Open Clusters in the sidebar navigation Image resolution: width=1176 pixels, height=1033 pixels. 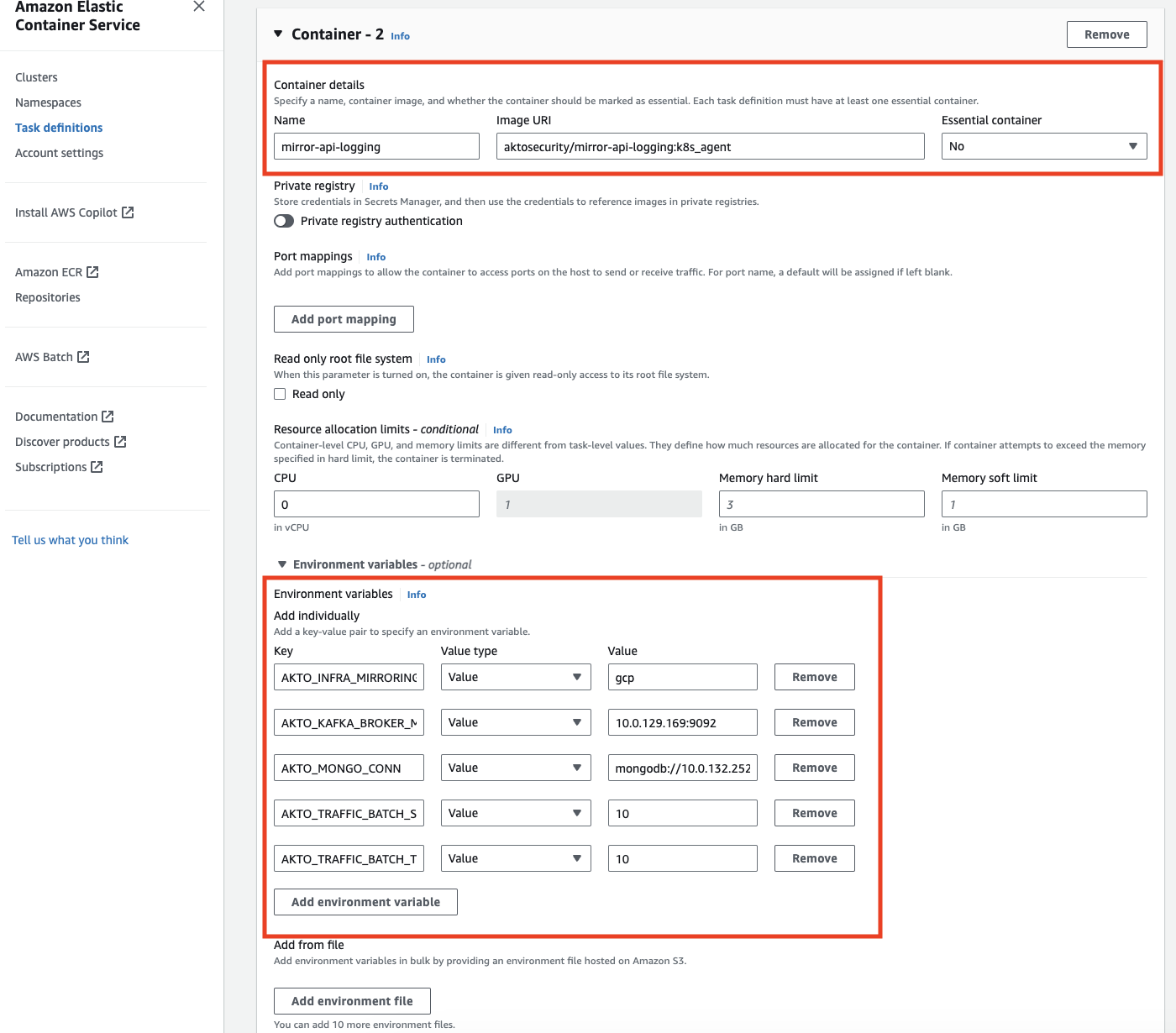click(36, 77)
